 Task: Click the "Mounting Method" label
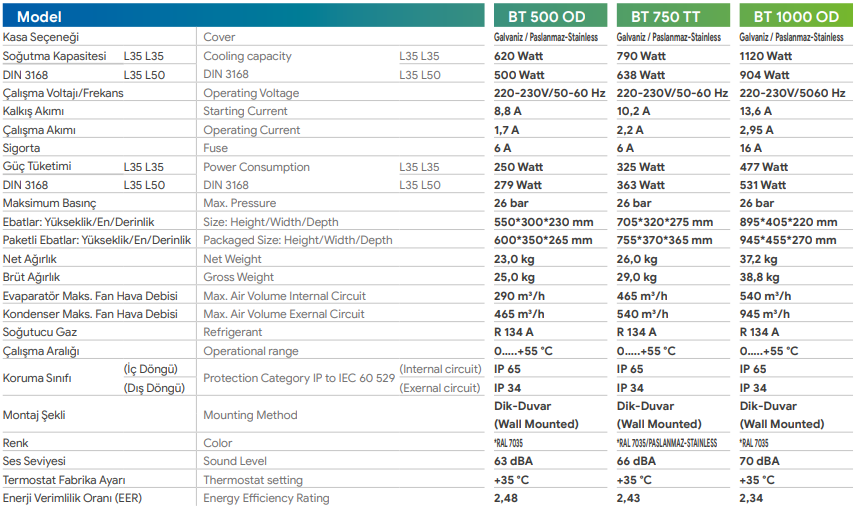pos(250,415)
